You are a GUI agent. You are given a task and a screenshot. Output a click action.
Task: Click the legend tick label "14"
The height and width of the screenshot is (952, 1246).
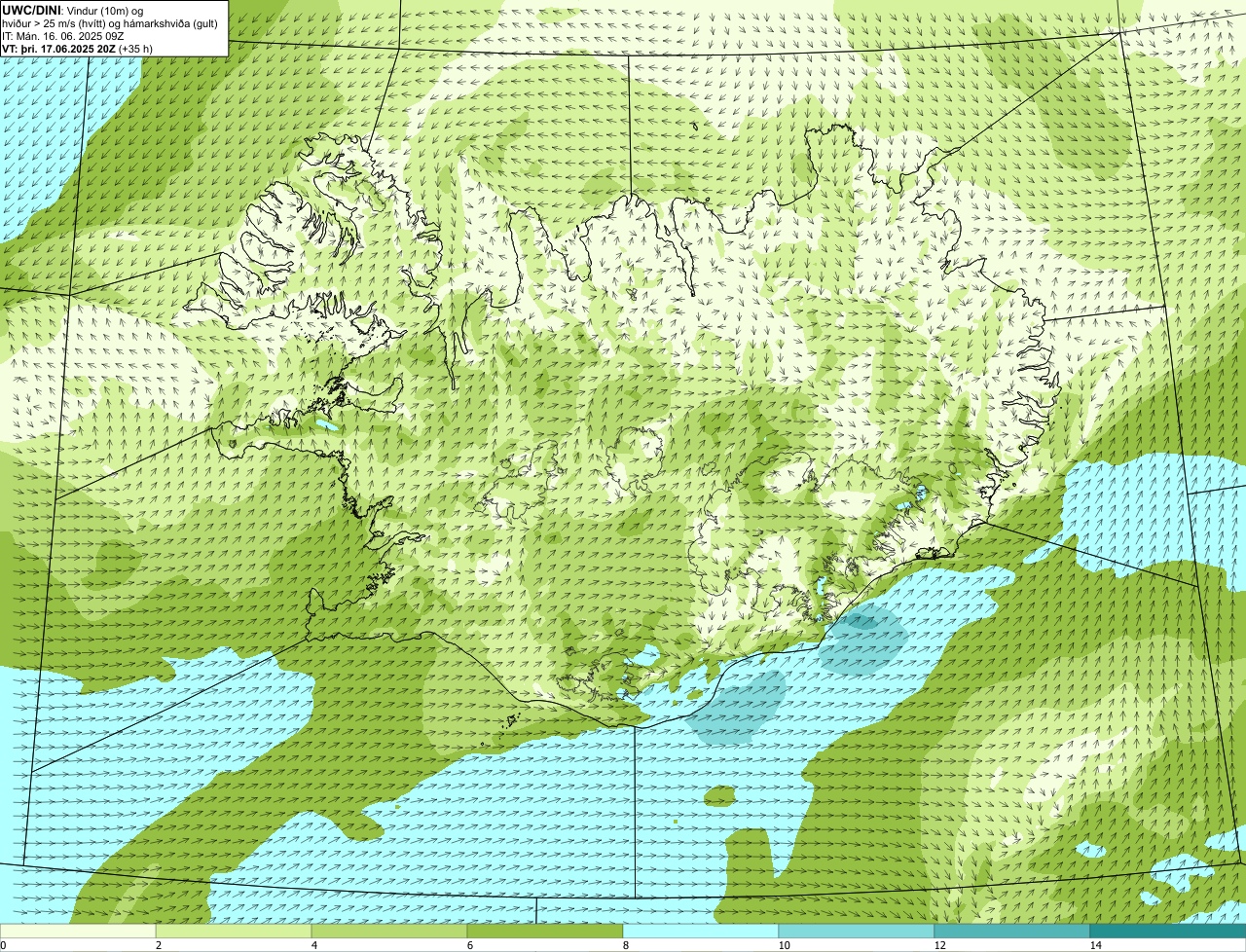(1095, 945)
